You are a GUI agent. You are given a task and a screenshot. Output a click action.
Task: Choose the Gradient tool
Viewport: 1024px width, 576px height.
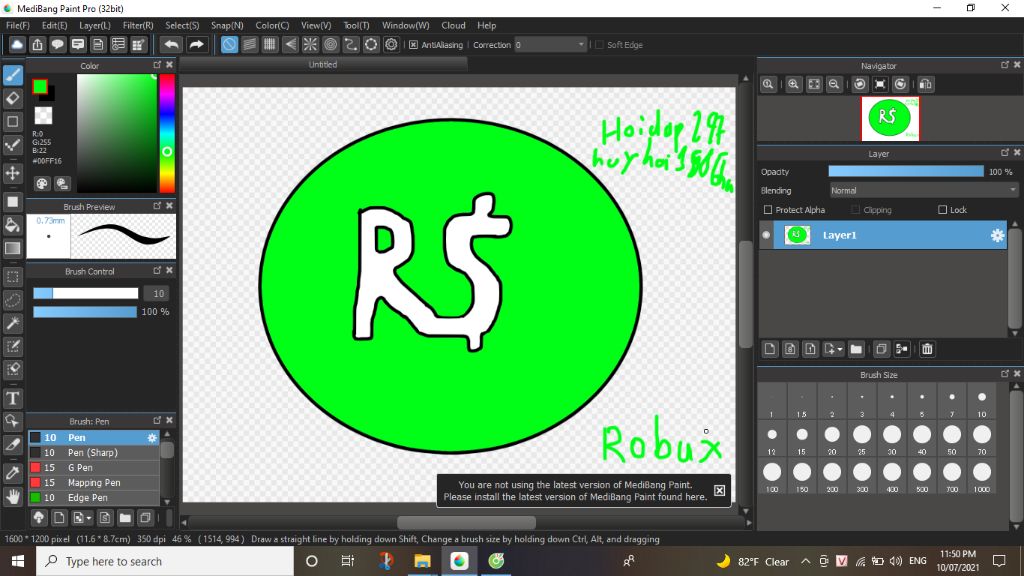pos(12,248)
